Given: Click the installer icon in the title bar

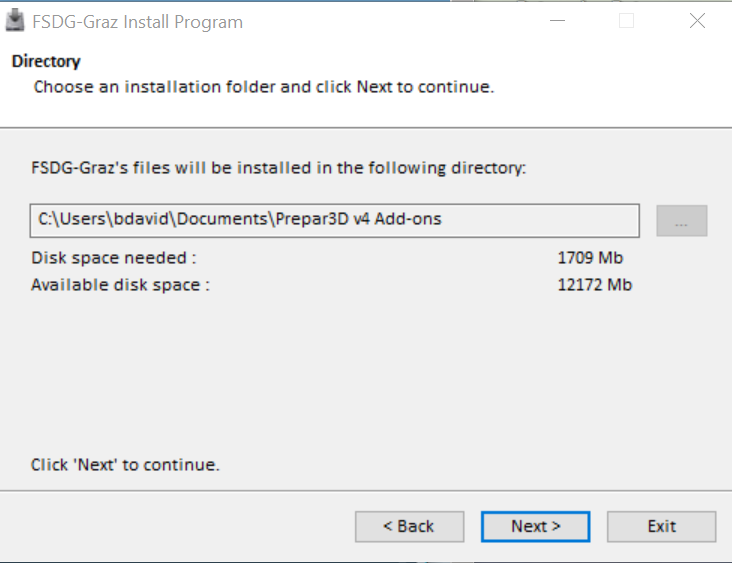Looking at the screenshot, I should click(15, 21).
